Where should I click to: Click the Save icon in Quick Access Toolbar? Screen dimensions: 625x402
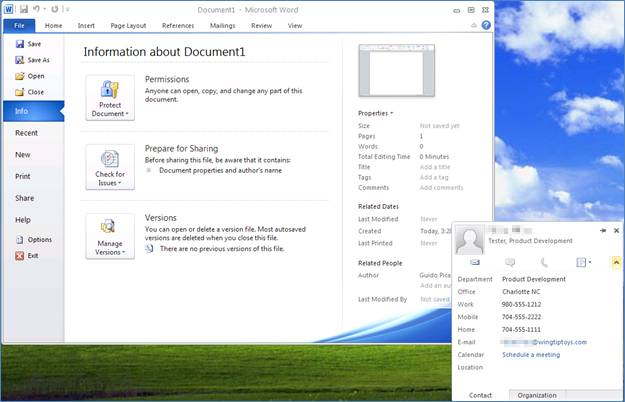pyautogui.click(x=24, y=9)
